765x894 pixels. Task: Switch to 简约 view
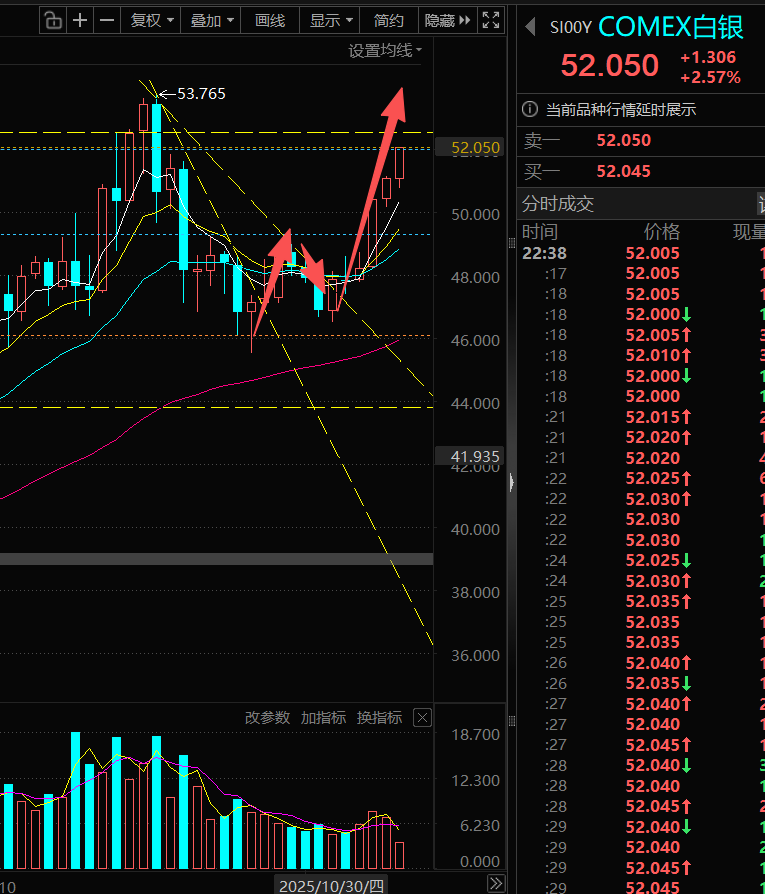click(x=388, y=21)
